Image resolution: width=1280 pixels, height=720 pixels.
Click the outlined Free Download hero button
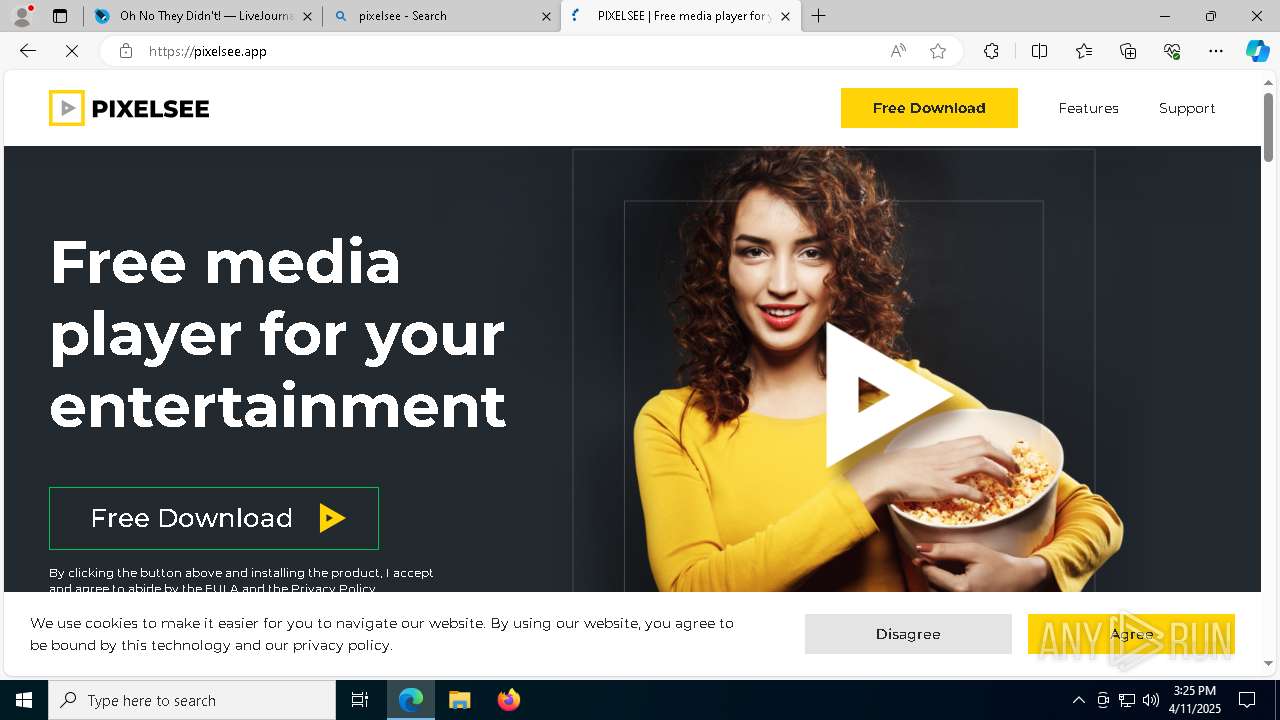click(x=214, y=518)
